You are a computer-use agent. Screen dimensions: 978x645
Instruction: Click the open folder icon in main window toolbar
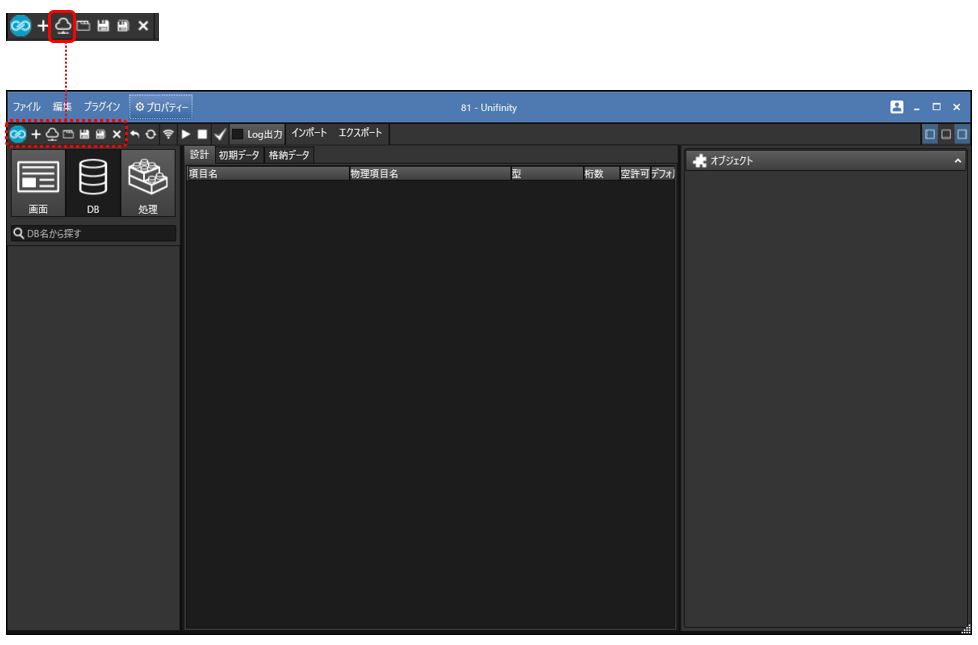coord(69,134)
